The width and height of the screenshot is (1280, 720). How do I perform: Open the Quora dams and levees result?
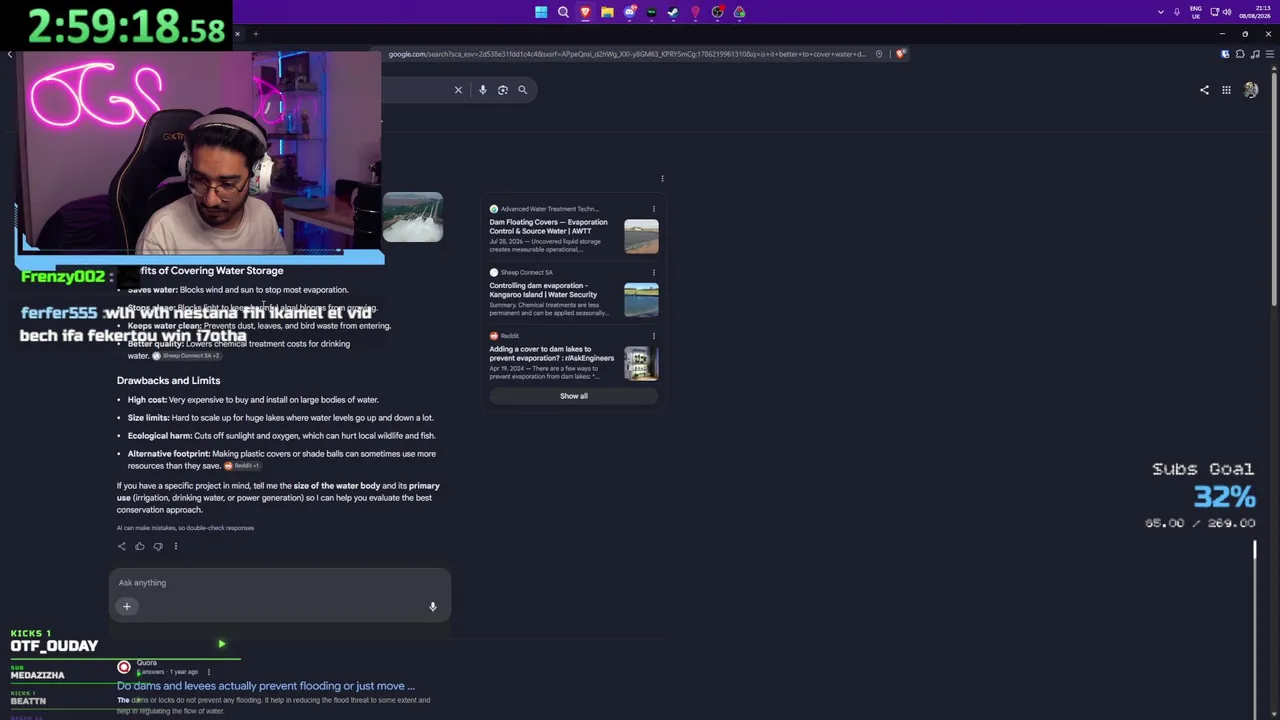(x=266, y=686)
